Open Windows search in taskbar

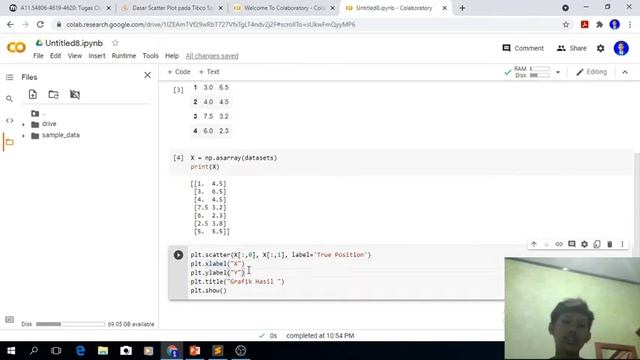(34, 351)
